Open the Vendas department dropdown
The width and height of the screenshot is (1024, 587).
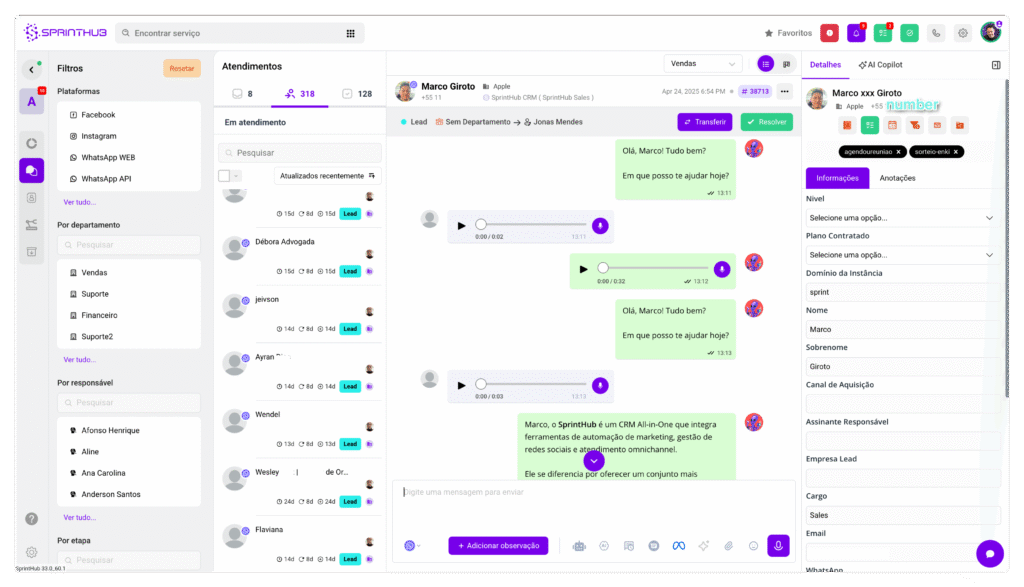point(703,64)
